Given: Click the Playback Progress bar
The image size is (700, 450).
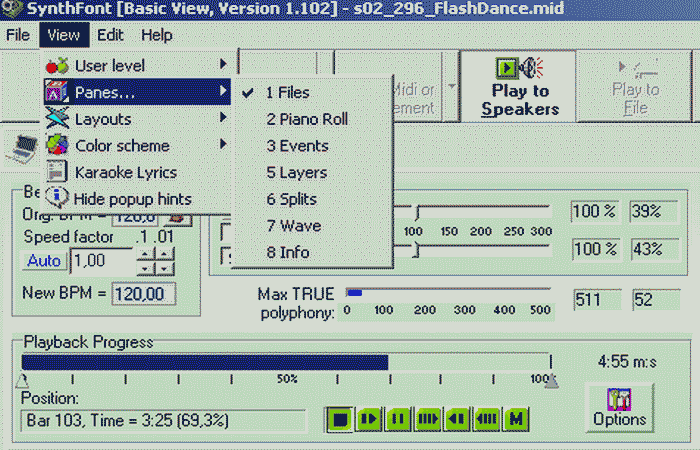Looking at the screenshot, I should (x=285, y=362).
